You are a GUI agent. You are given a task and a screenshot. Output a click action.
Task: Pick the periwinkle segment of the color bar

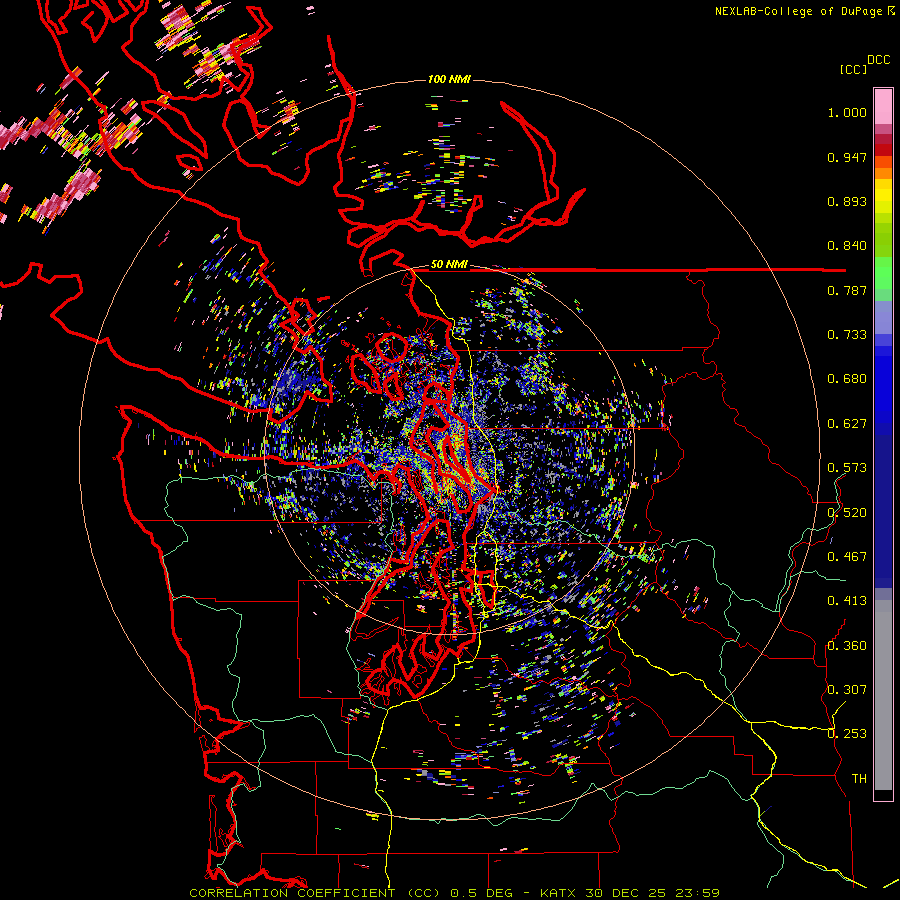click(x=883, y=317)
